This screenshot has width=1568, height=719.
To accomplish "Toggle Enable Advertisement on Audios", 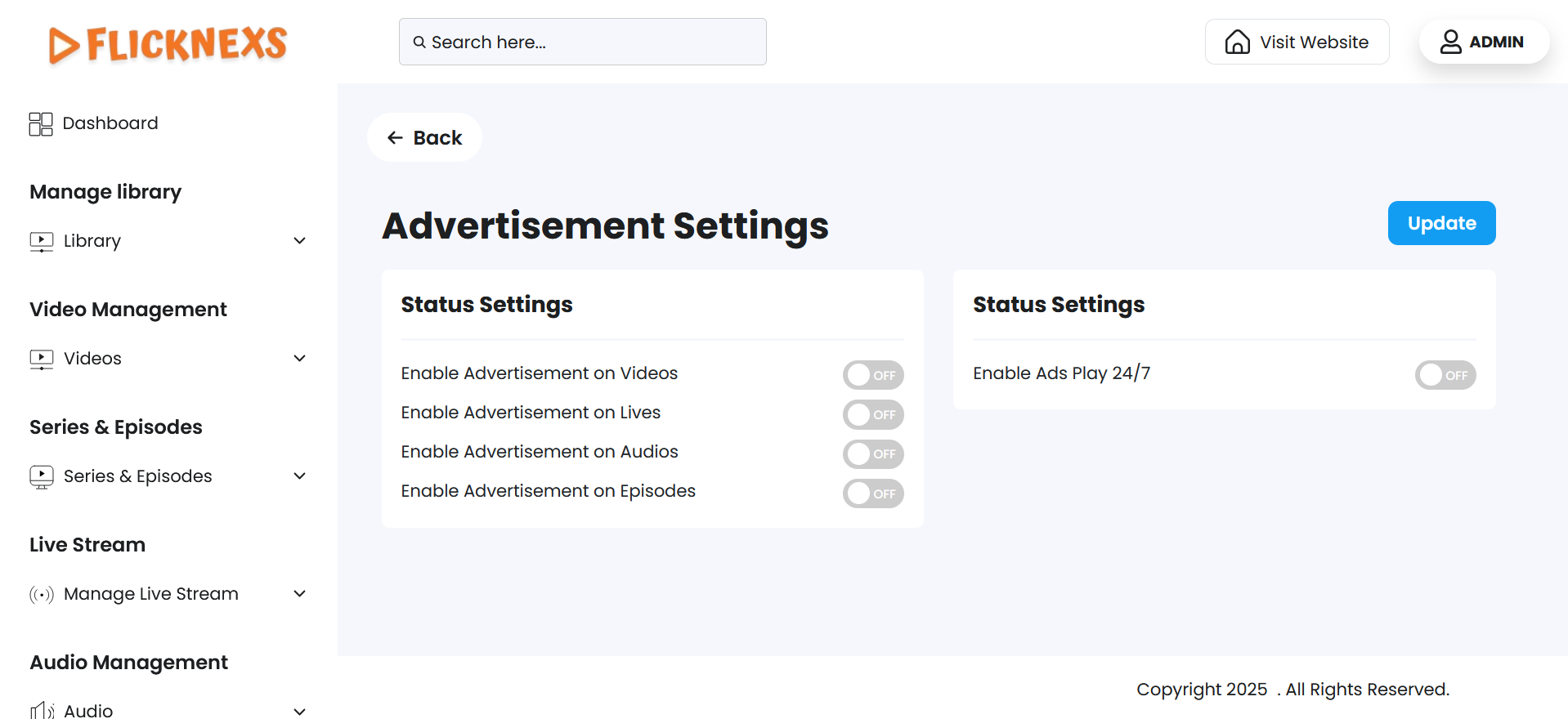I will coord(872,453).
